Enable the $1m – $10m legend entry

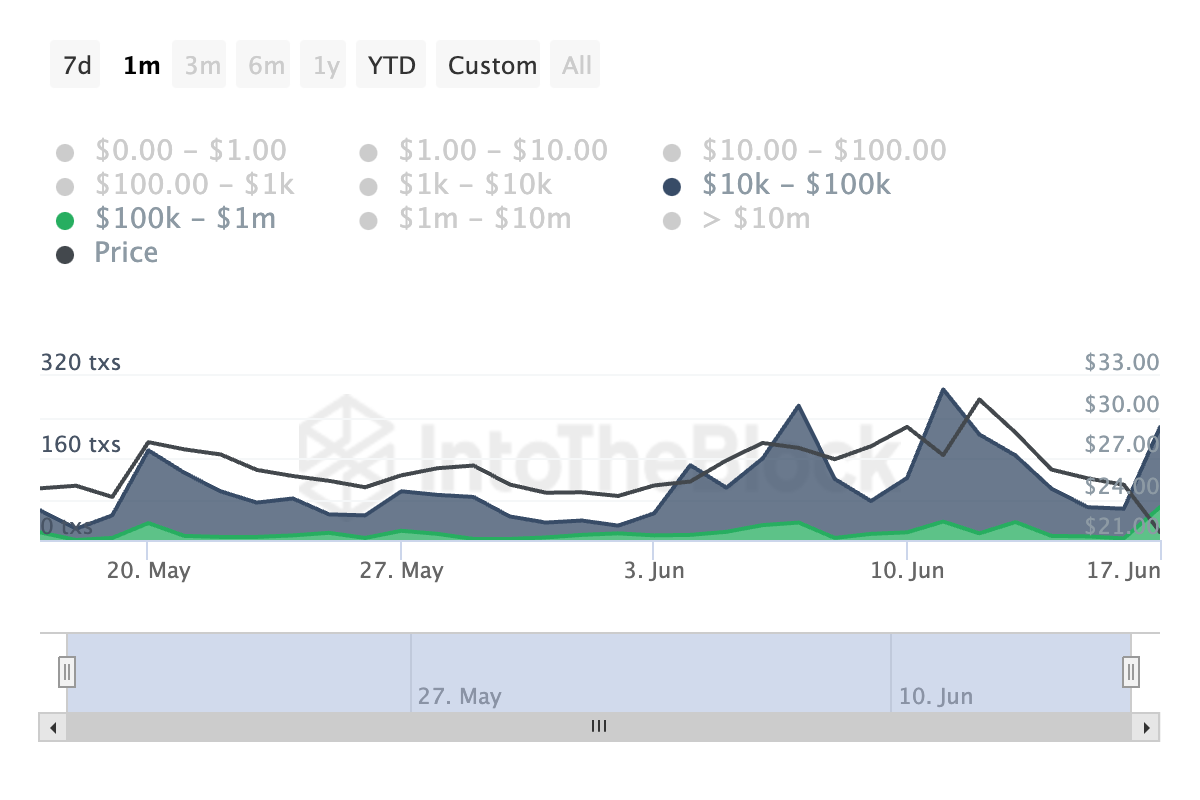[x=466, y=217]
